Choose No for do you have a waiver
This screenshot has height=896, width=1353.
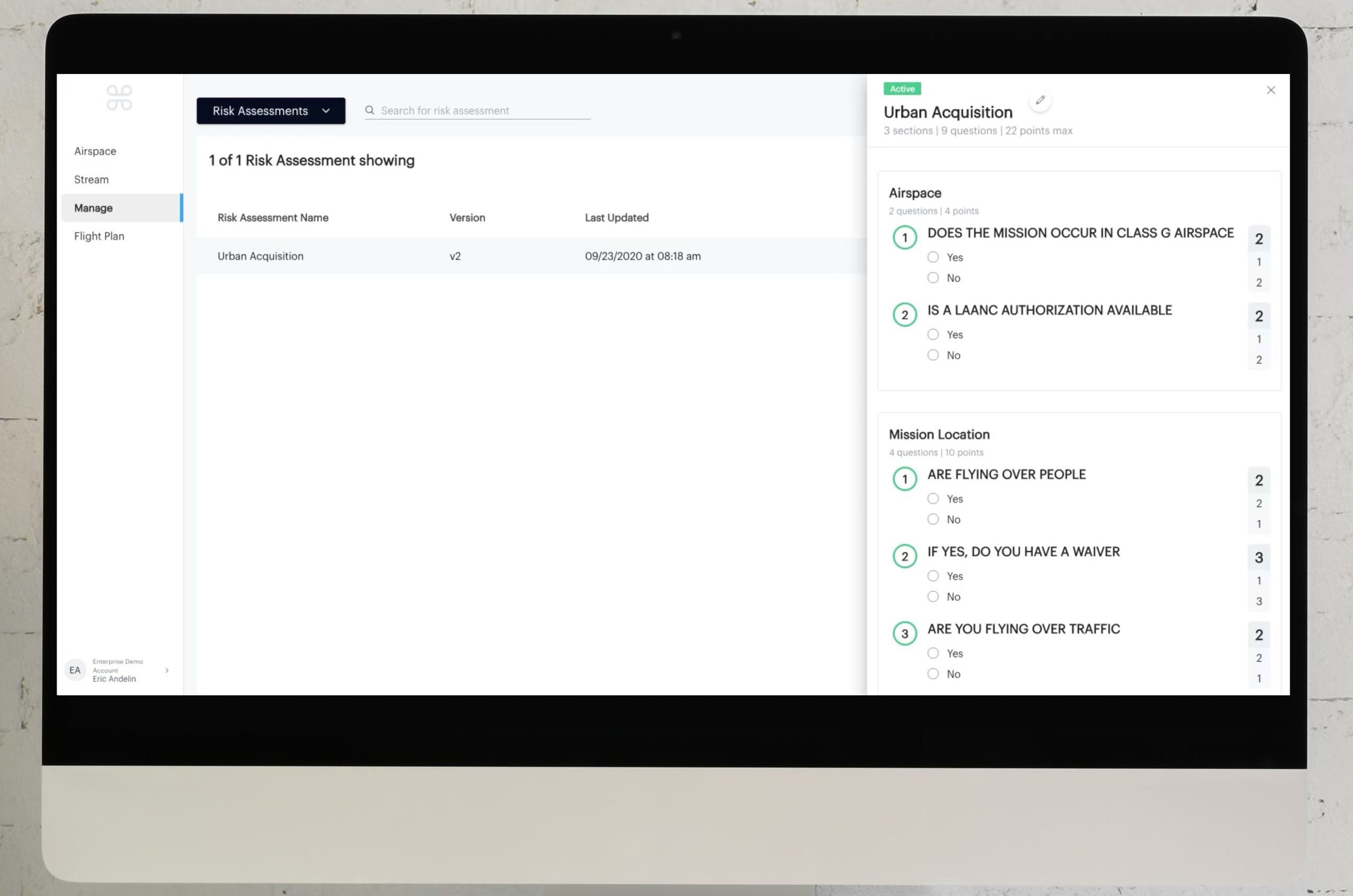coord(933,596)
